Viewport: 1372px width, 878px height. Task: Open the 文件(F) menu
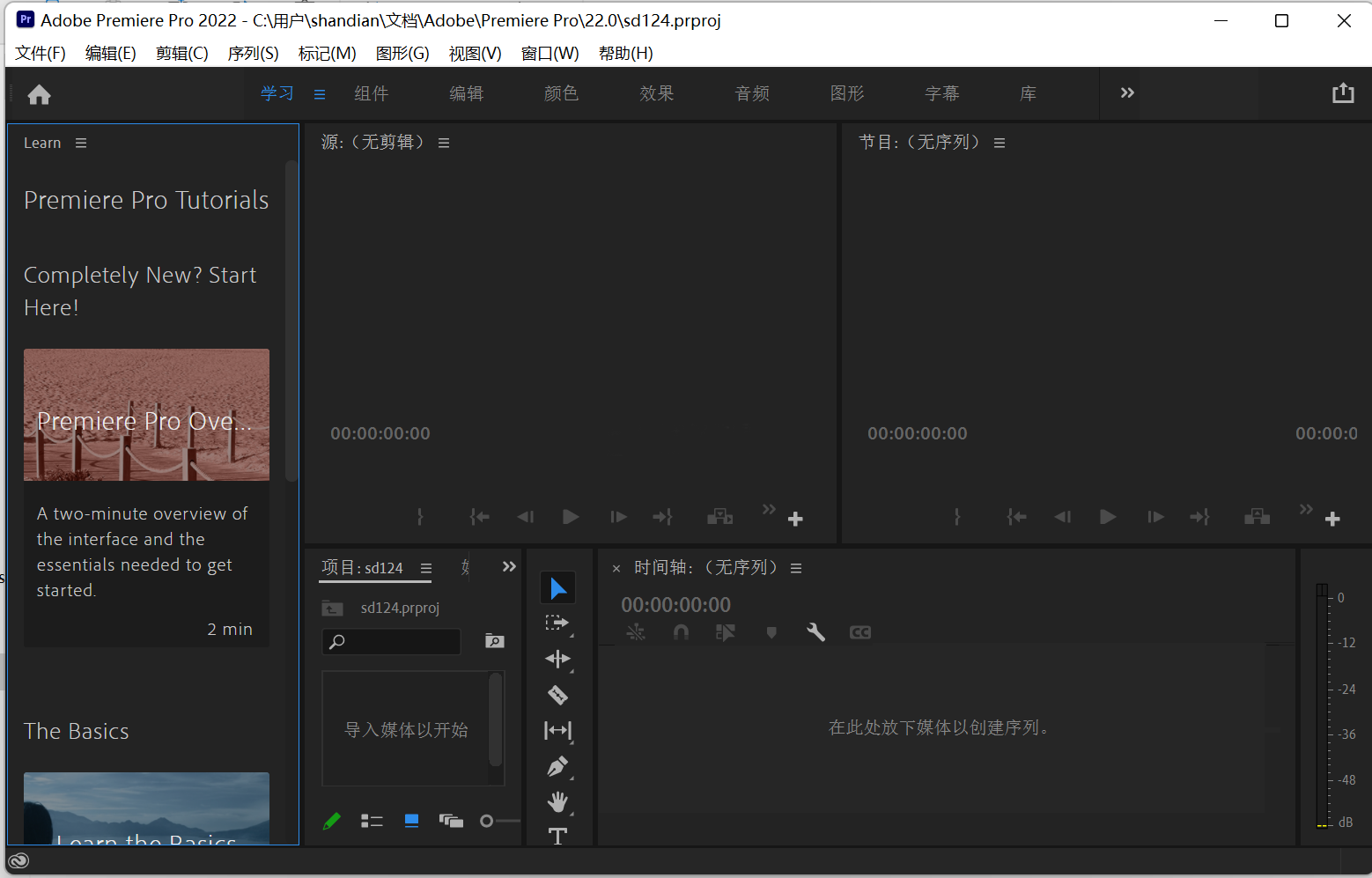pos(40,53)
